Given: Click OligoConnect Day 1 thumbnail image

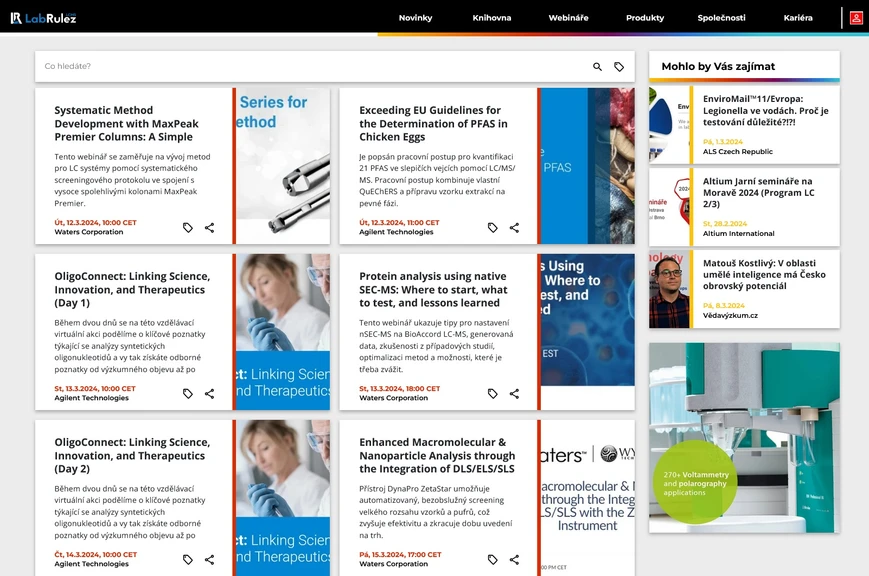Looking at the screenshot, I should pos(283,332).
